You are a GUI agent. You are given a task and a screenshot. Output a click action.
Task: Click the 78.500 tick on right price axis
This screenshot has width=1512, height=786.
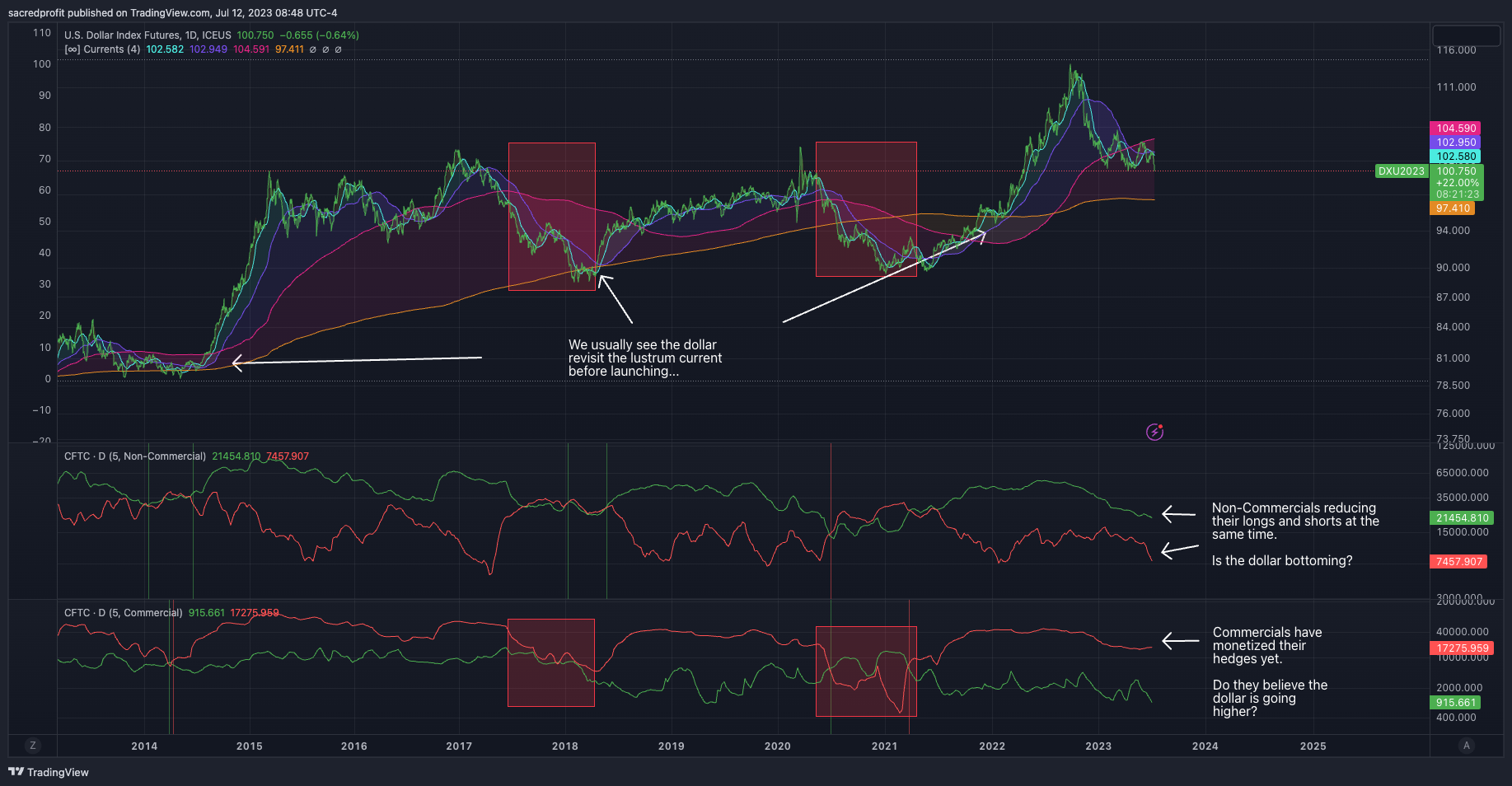tap(1453, 386)
